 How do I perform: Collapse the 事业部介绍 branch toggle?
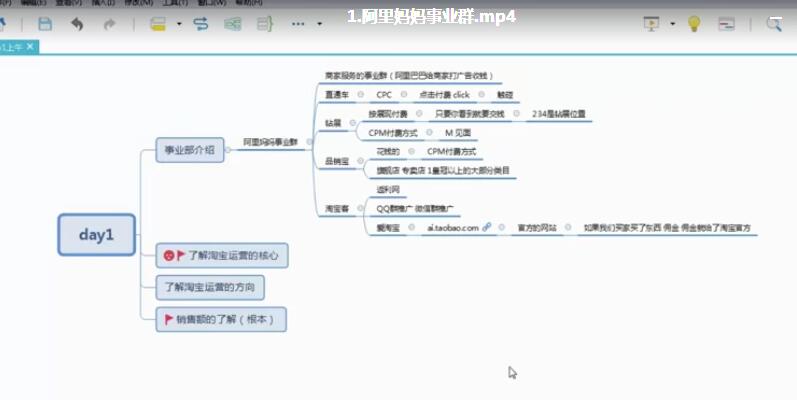click(229, 149)
